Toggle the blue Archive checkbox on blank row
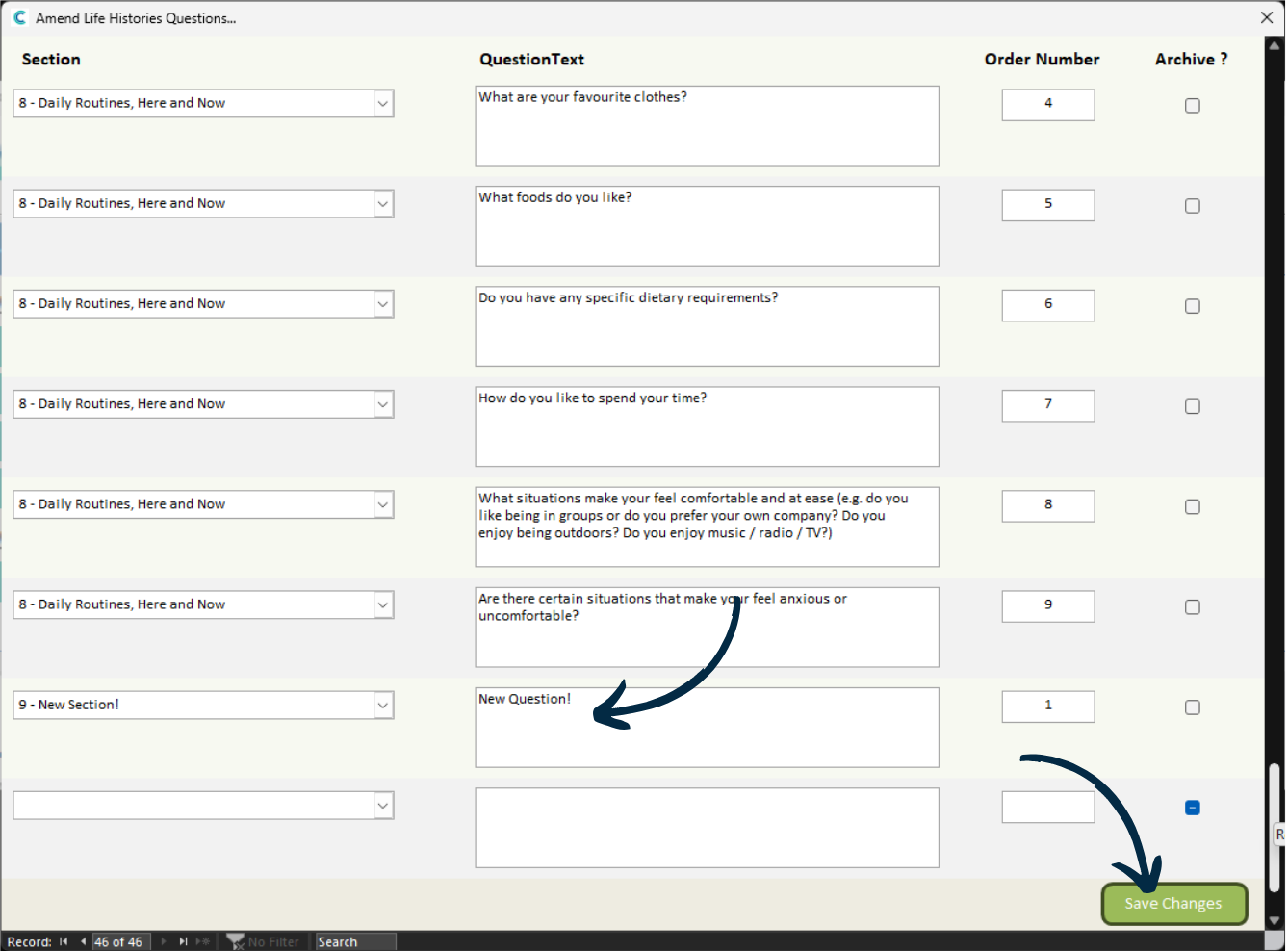Image resolution: width=1288 pixels, height=951 pixels. pos(1192,808)
